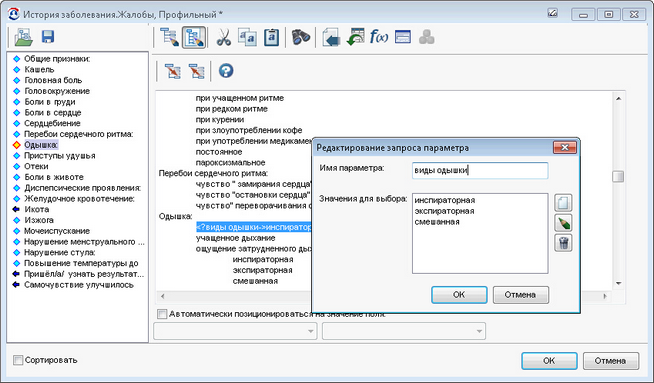Select Боли в сердце in the tree

(x=53, y=113)
